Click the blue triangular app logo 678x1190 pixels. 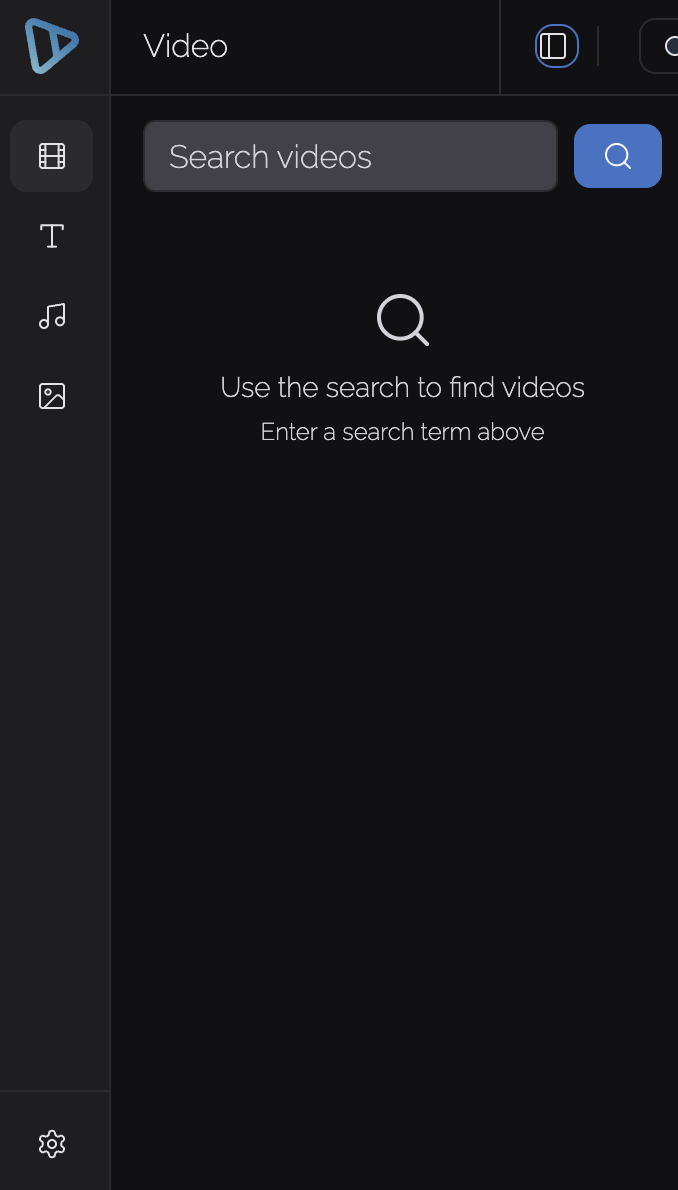pos(52,46)
